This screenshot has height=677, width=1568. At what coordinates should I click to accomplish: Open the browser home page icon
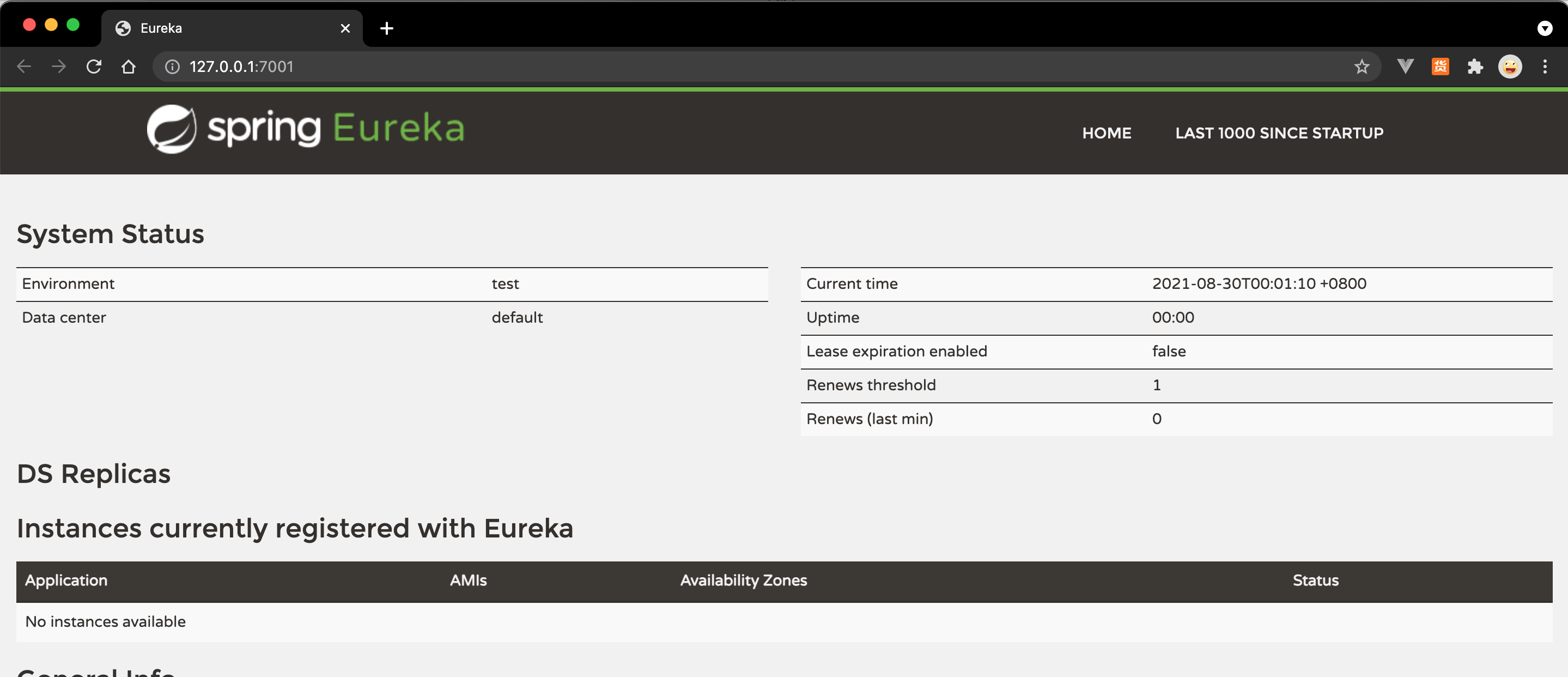coord(128,67)
